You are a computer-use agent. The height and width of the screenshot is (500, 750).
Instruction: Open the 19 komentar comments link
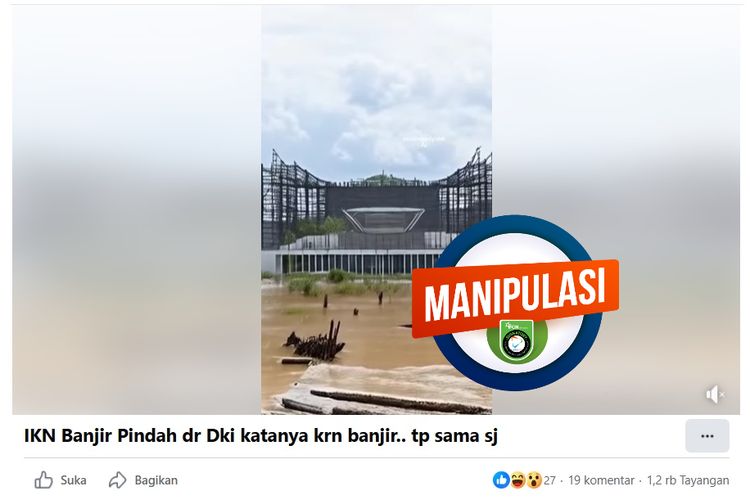tap(601, 480)
